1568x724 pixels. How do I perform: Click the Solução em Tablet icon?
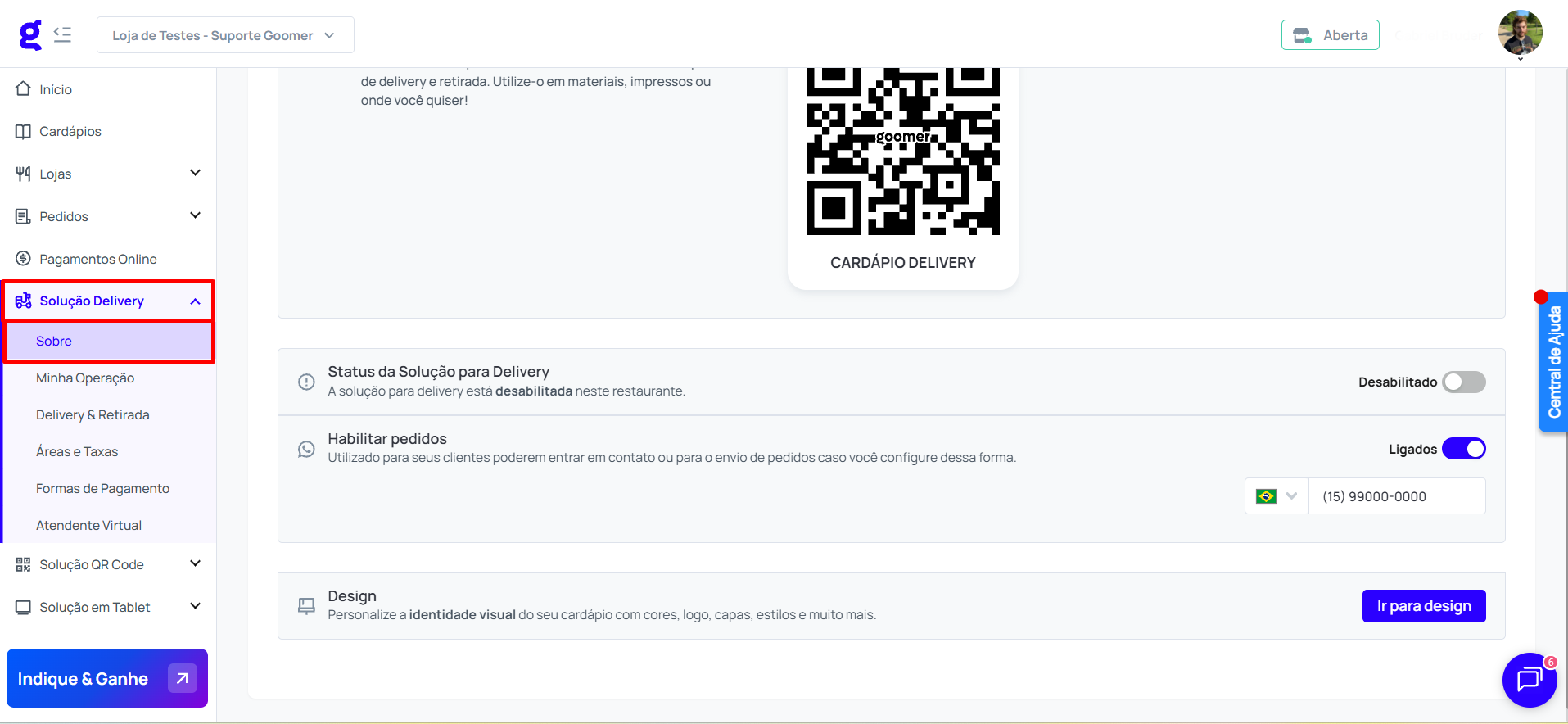[23, 607]
